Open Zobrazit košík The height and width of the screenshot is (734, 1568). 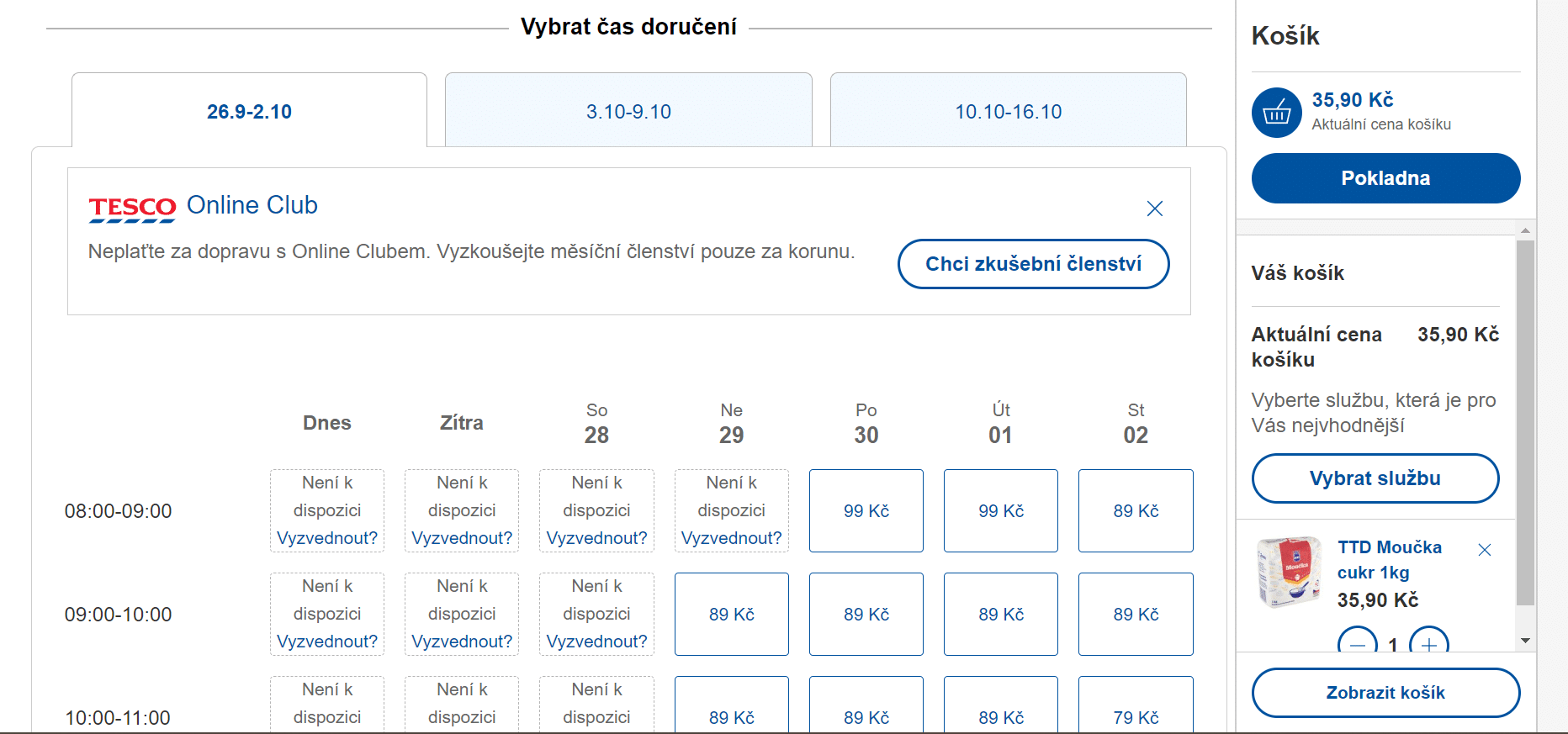[x=1385, y=693]
